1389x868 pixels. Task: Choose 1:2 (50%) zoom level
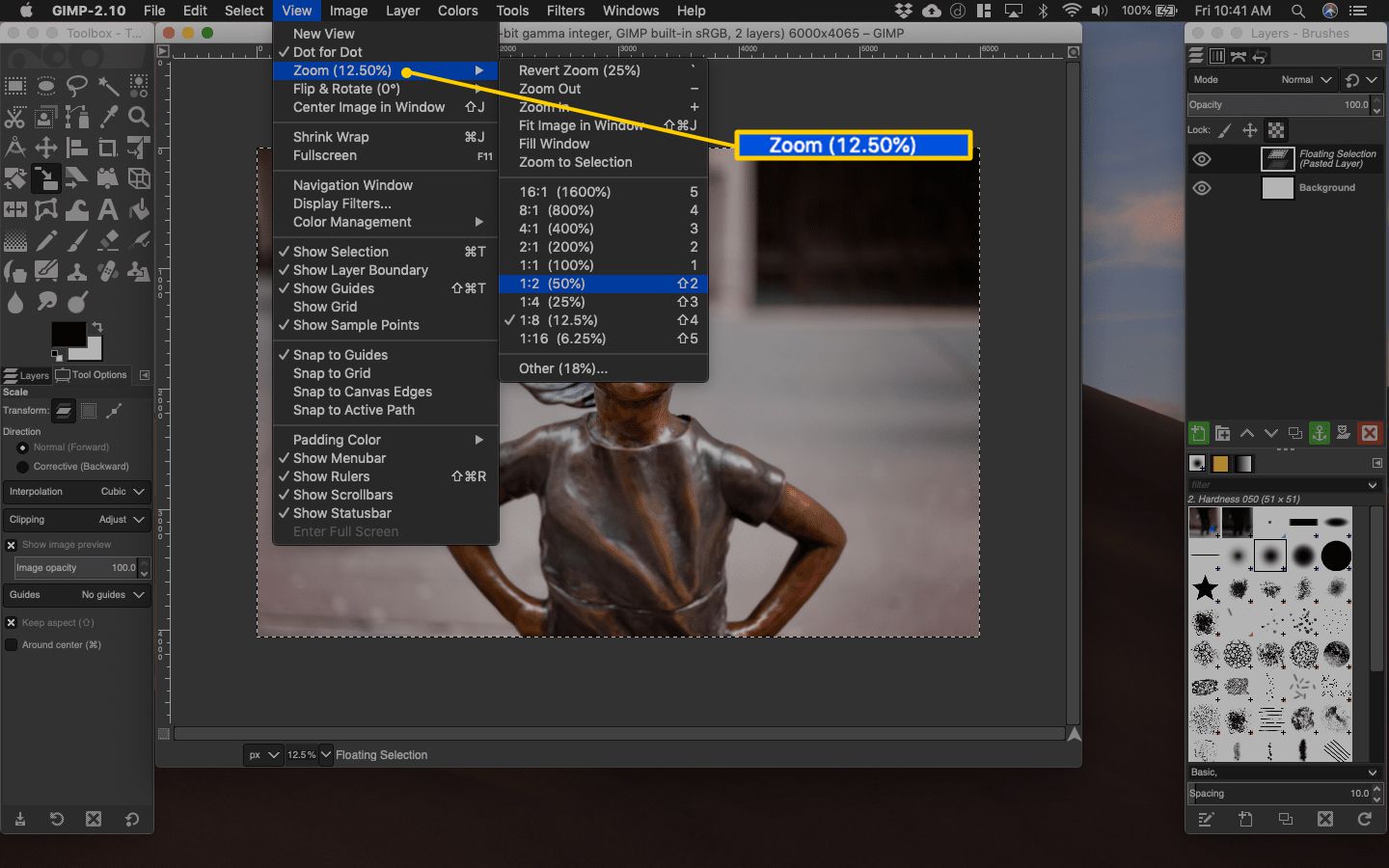point(604,284)
